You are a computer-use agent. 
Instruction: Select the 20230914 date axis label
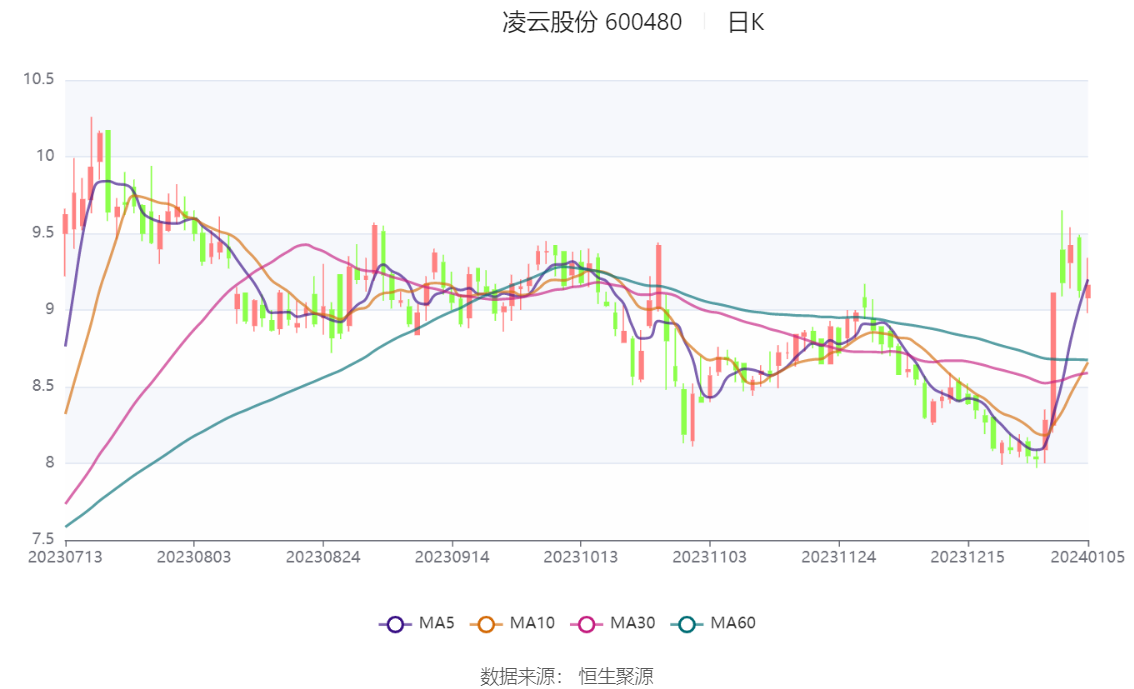(452, 557)
